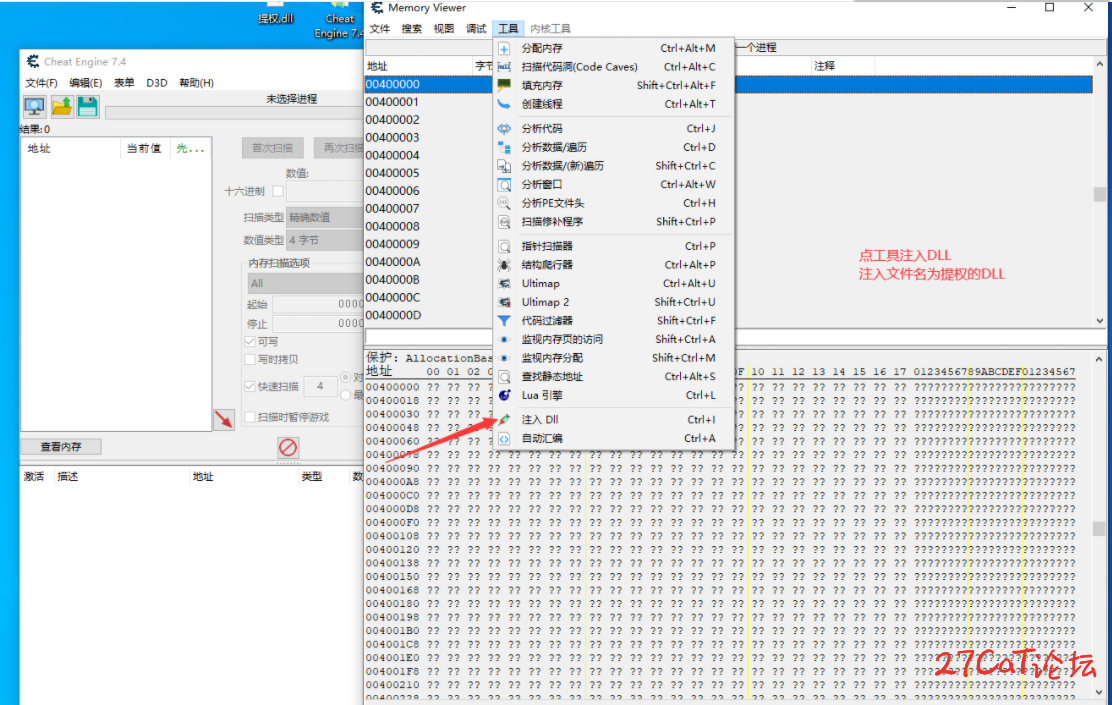Click the blue funnel icon beside 代码过滤器
This screenshot has height=705, width=1112.
(x=504, y=321)
